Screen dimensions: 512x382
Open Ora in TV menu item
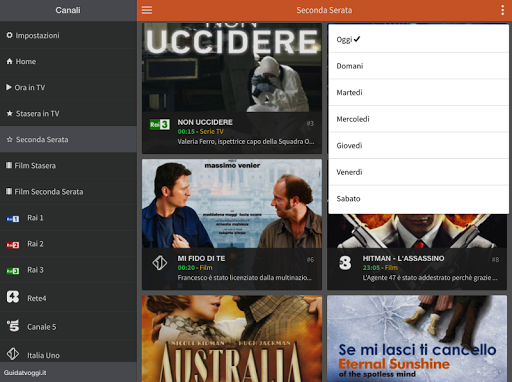68,87
